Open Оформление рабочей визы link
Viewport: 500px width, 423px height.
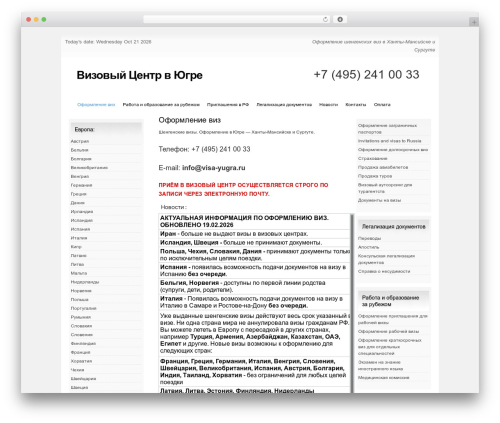(x=388, y=332)
